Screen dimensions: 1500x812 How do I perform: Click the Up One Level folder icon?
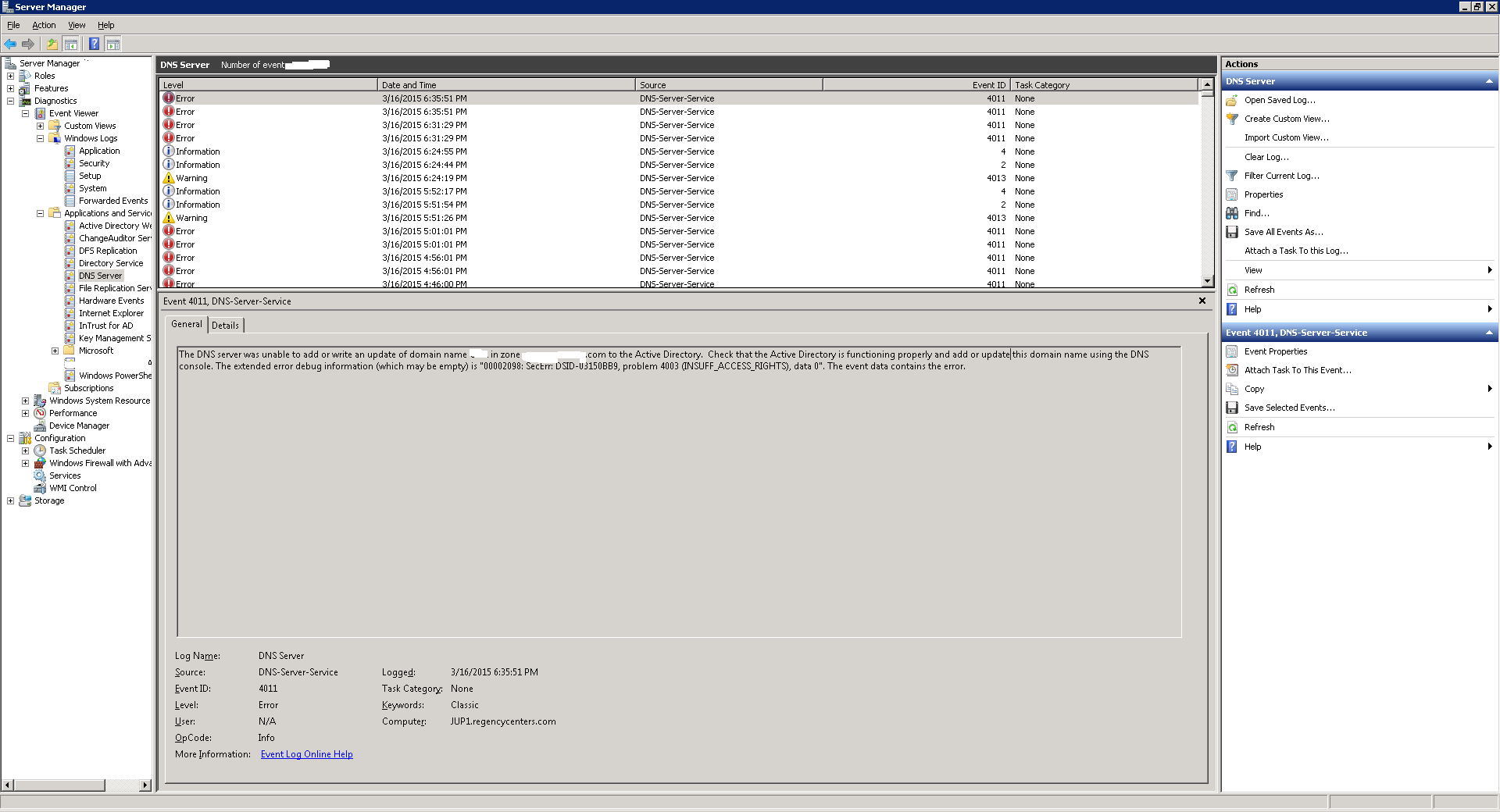pyautogui.click(x=52, y=45)
